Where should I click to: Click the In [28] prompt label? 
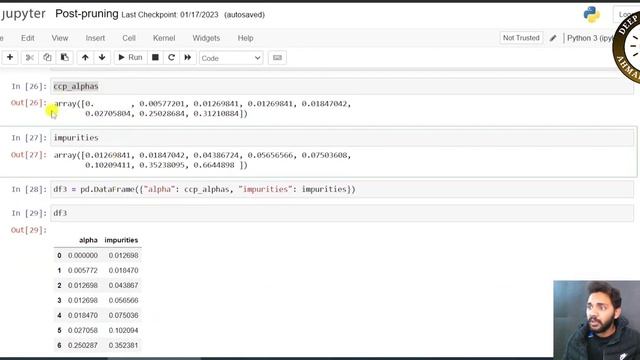(29, 189)
